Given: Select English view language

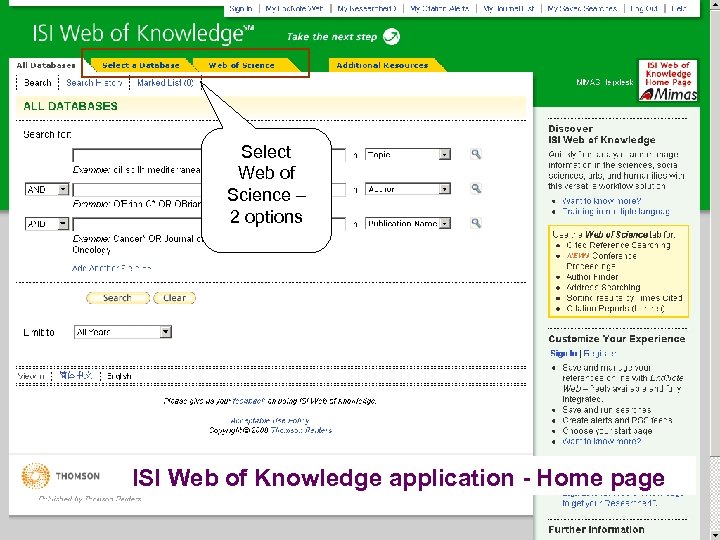Looking at the screenshot, I should pyautogui.click(x=119, y=376).
